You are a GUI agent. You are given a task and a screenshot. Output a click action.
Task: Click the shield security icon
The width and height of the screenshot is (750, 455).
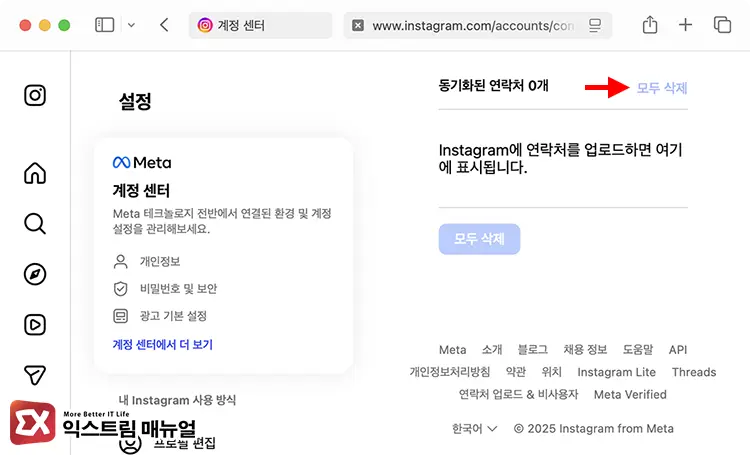coord(121,289)
